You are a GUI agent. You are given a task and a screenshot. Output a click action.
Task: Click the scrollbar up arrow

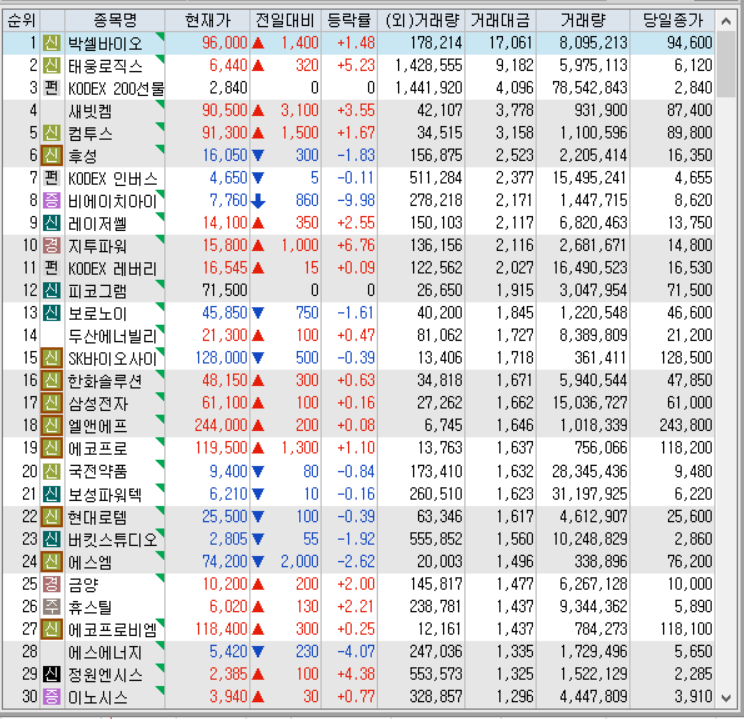725,21
